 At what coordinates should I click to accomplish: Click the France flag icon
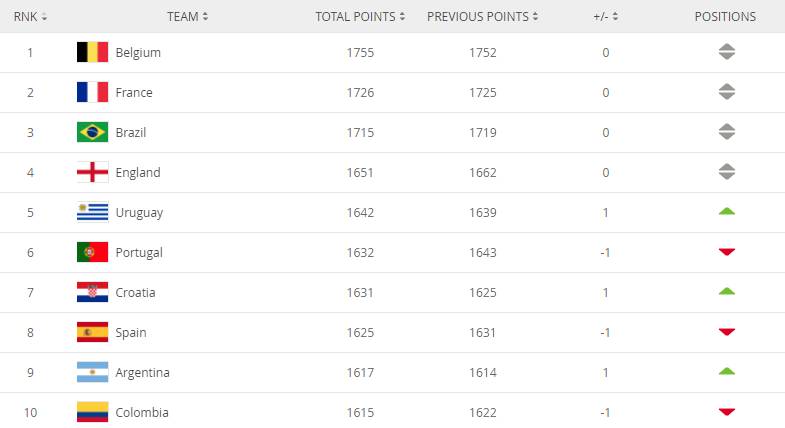(92, 92)
